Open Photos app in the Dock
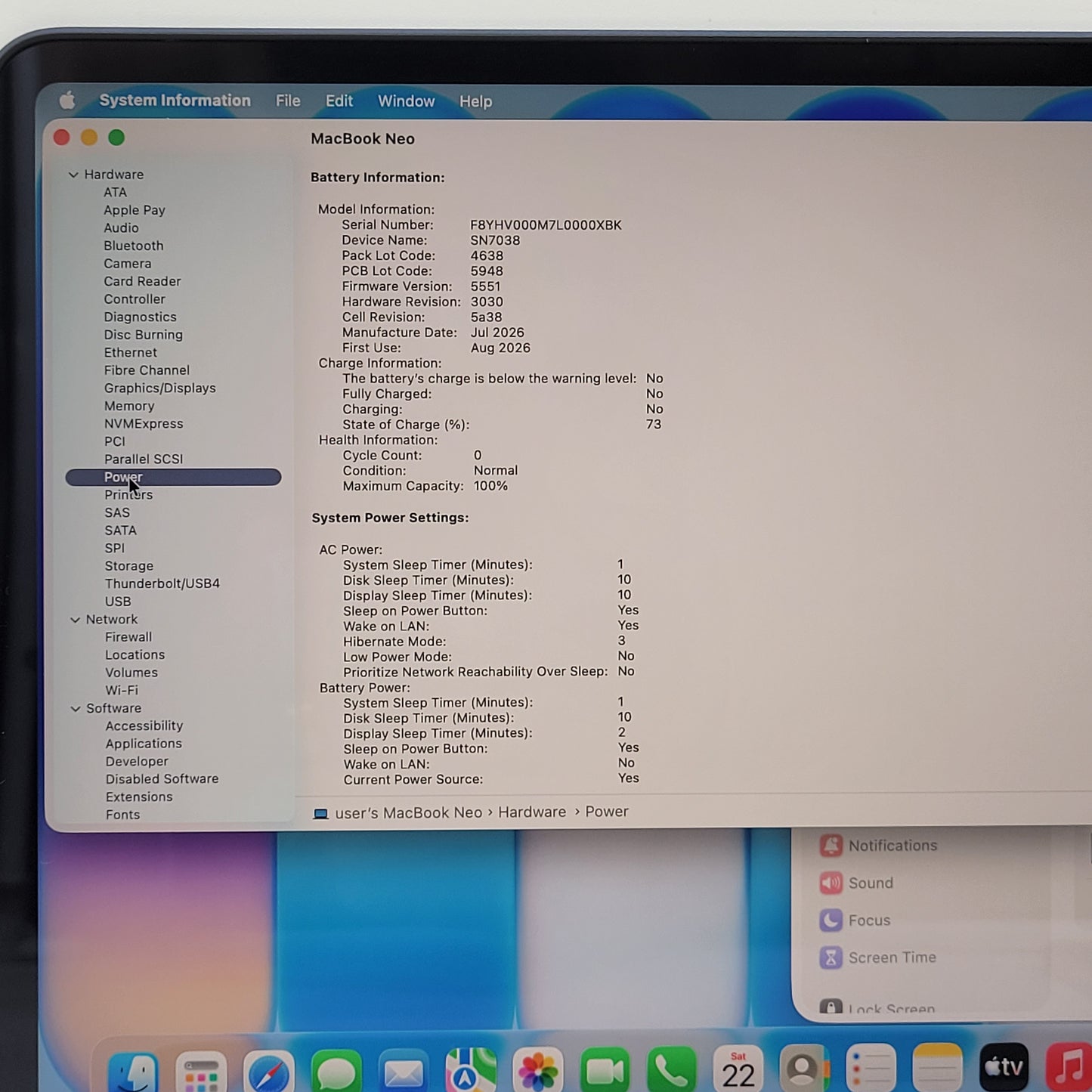 538,1070
